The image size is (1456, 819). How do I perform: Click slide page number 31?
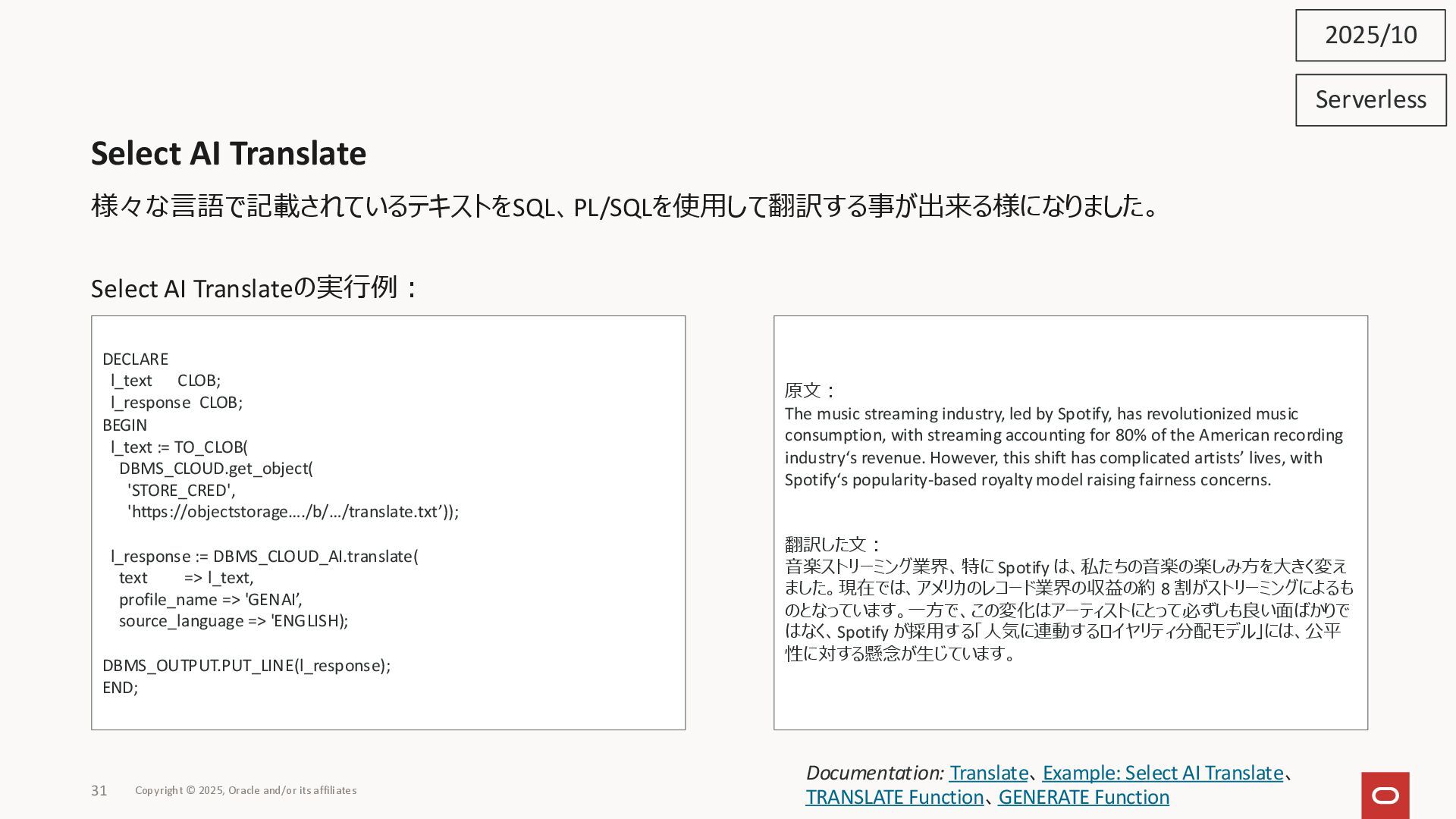click(x=99, y=790)
